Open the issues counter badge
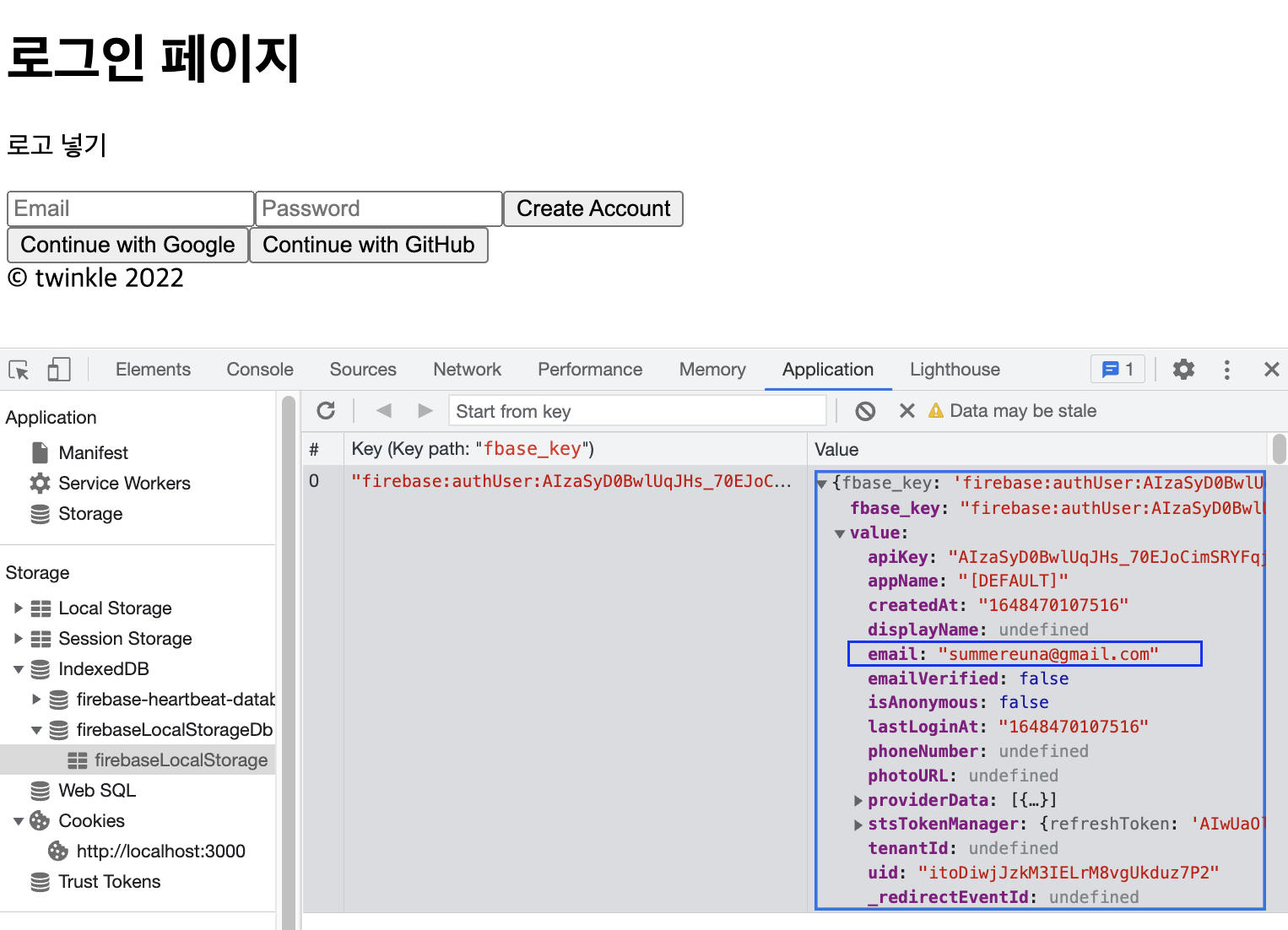The width and height of the screenshot is (1288, 930). [1118, 369]
